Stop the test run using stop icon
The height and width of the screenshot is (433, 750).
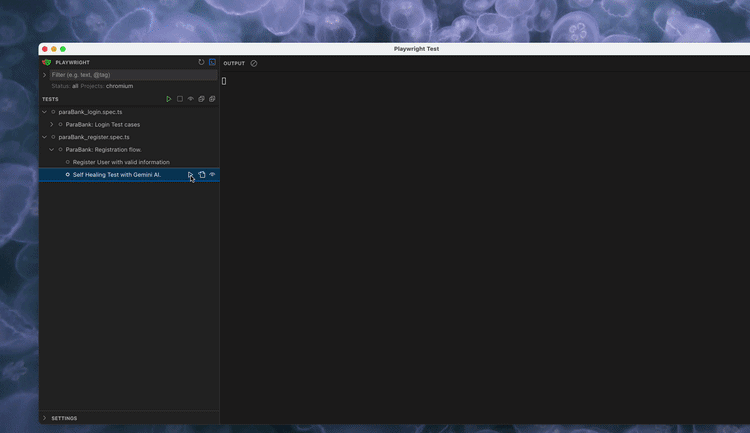click(180, 99)
